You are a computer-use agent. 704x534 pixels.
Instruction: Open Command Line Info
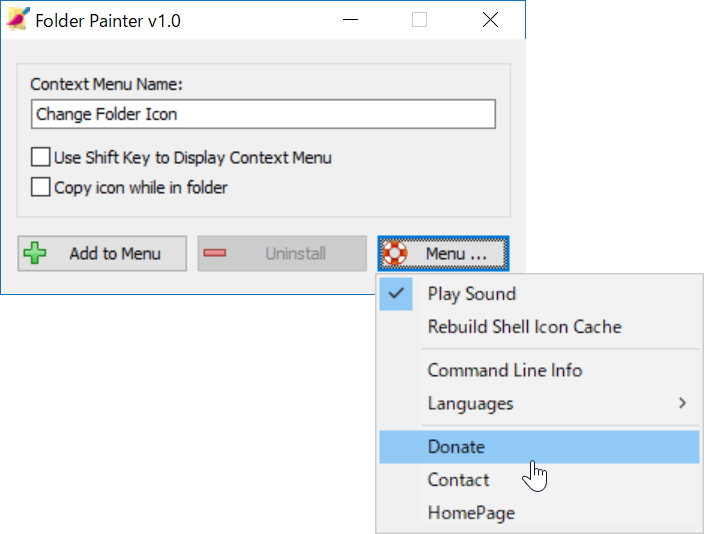pos(539,370)
